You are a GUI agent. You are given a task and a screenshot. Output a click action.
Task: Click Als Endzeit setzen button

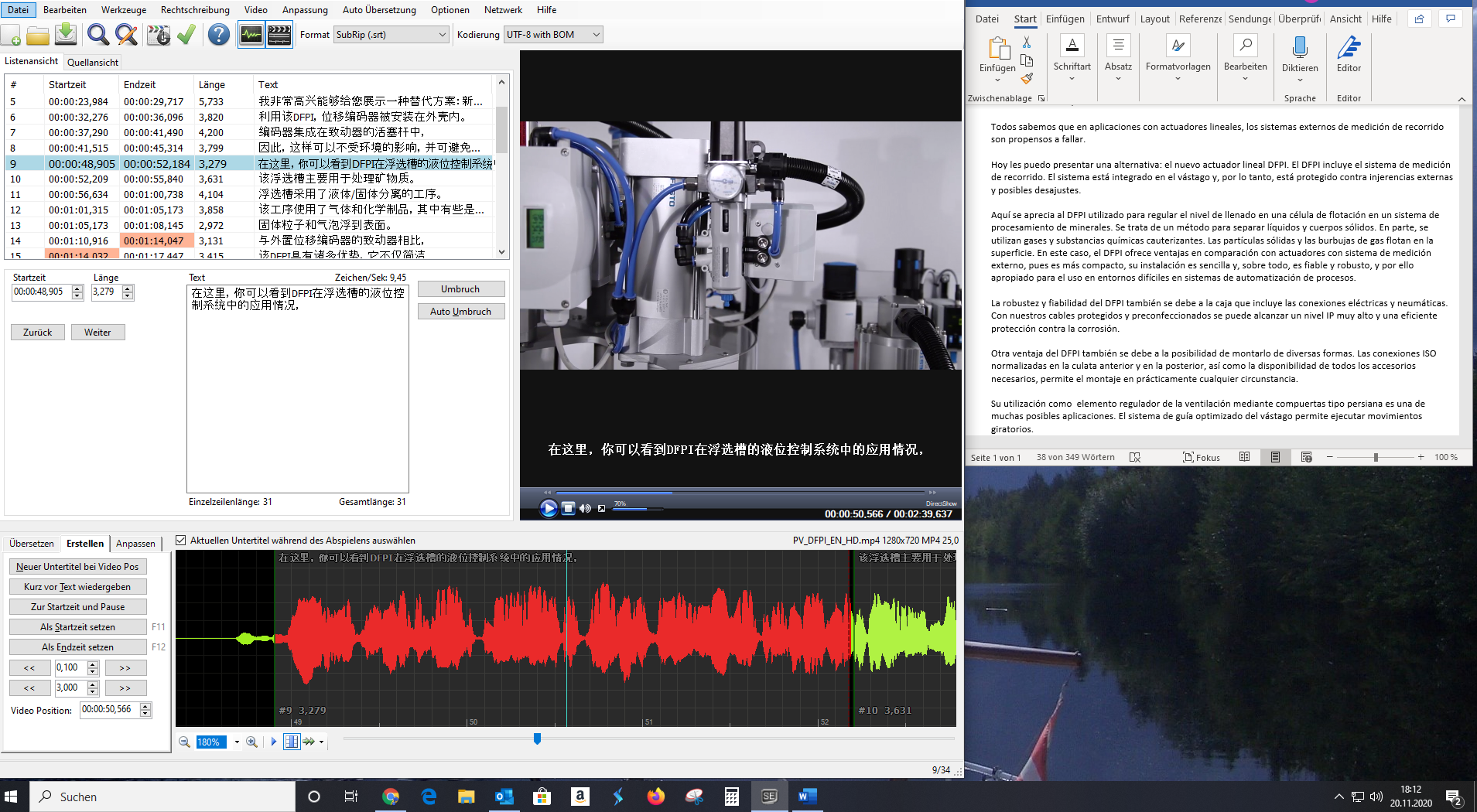tap(77, 647)
